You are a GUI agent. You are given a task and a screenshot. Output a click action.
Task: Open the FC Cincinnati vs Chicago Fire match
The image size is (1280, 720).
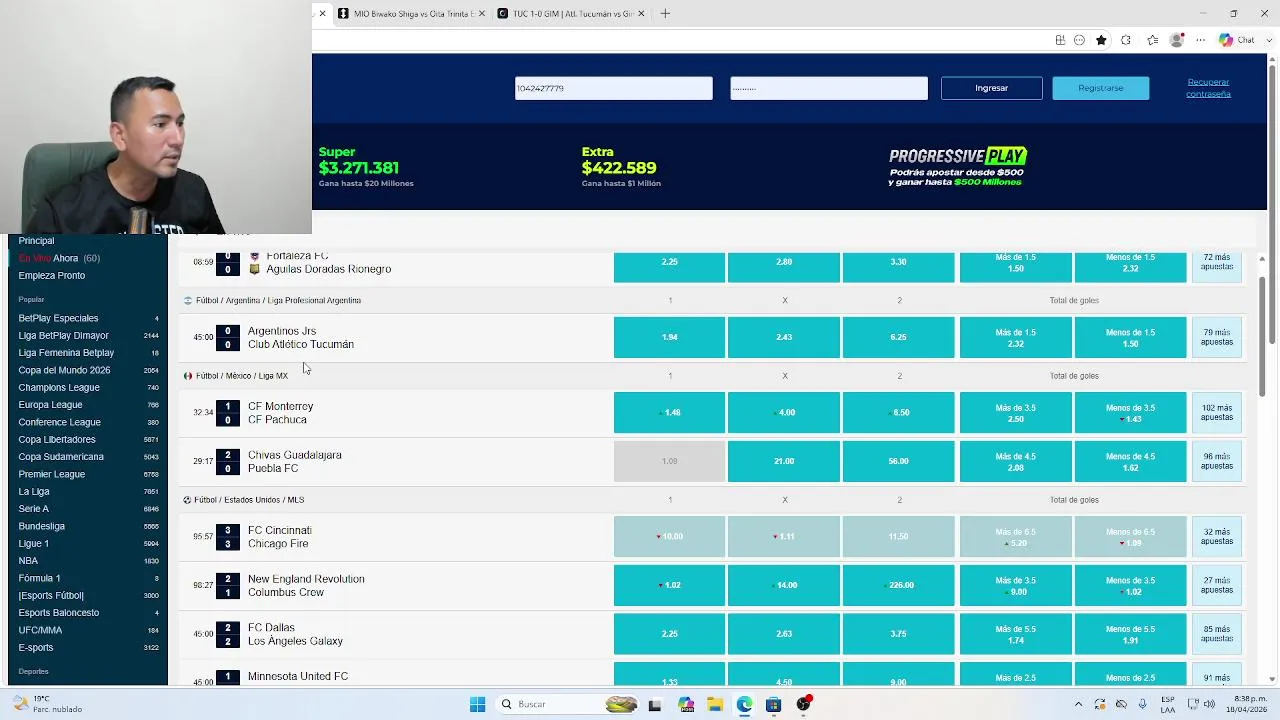pos(280,537)
